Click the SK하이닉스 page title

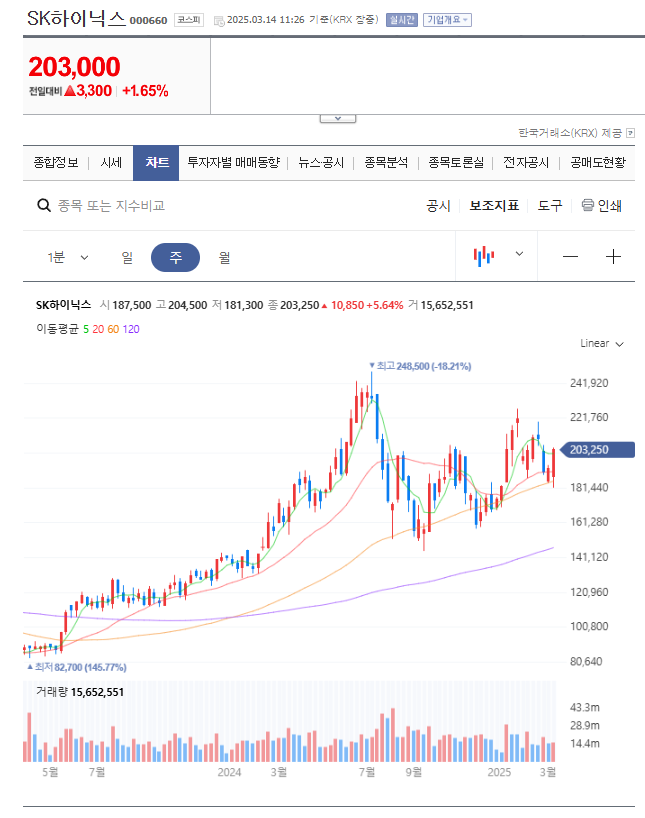(x=76, y=19)
